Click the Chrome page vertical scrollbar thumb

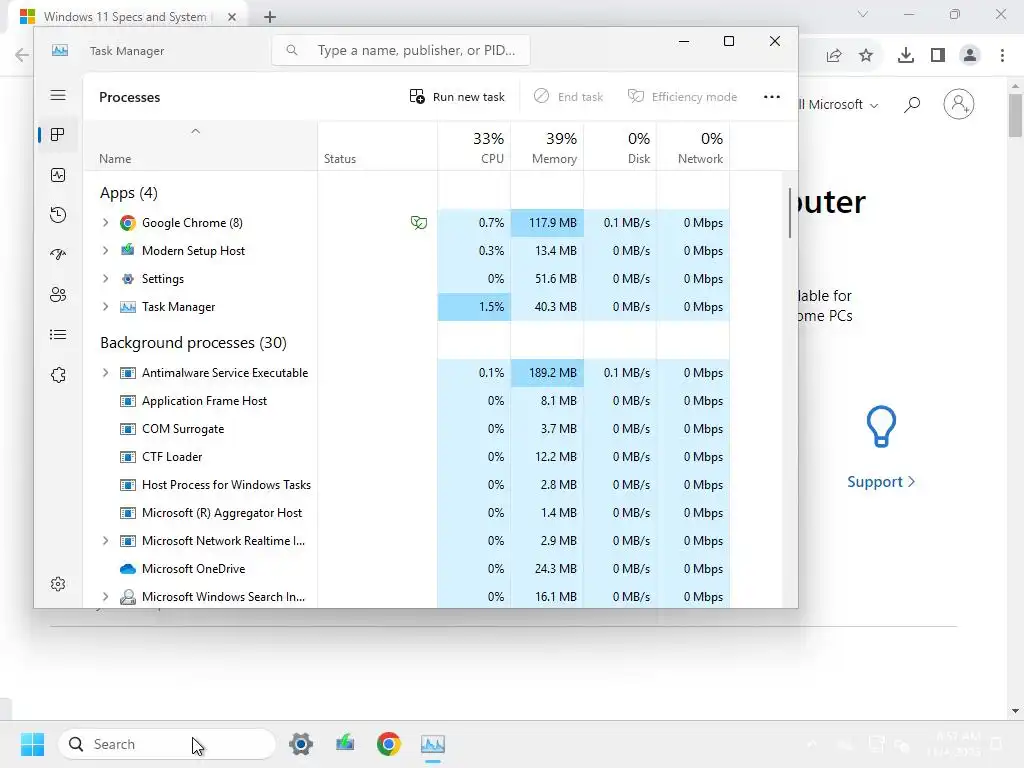1015,116
